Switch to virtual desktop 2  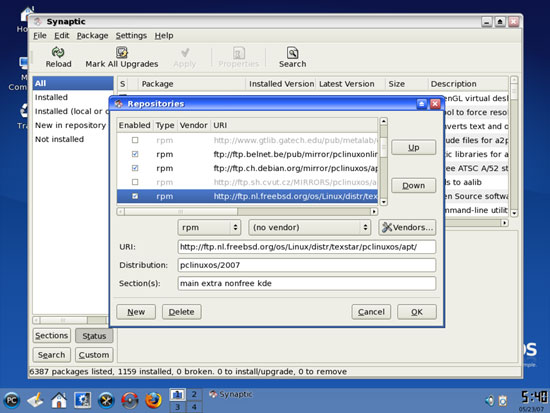(x=194, y=394)
